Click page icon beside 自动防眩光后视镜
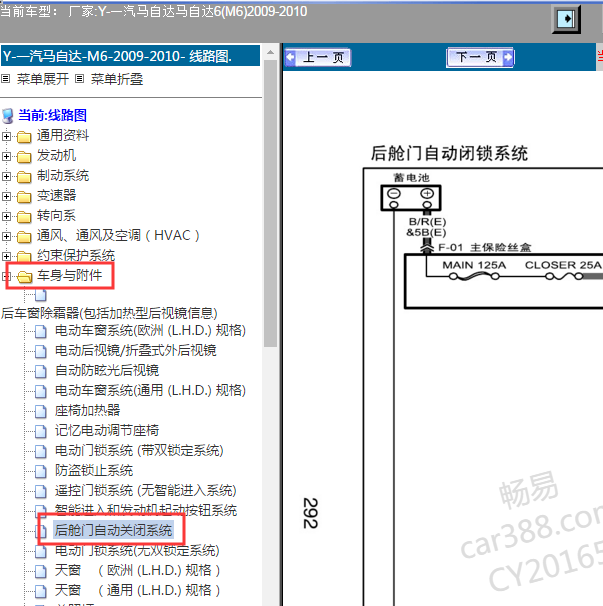Image resolution: width=603 pixels, height=606 pixels. point(41,372)
